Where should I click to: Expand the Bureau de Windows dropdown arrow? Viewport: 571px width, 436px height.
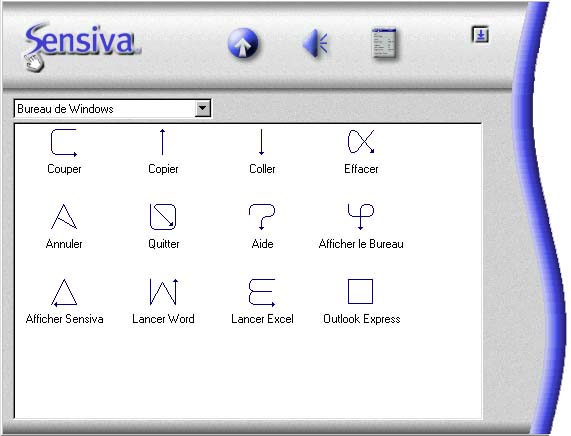pyautogui.click(x=202, y=109)
